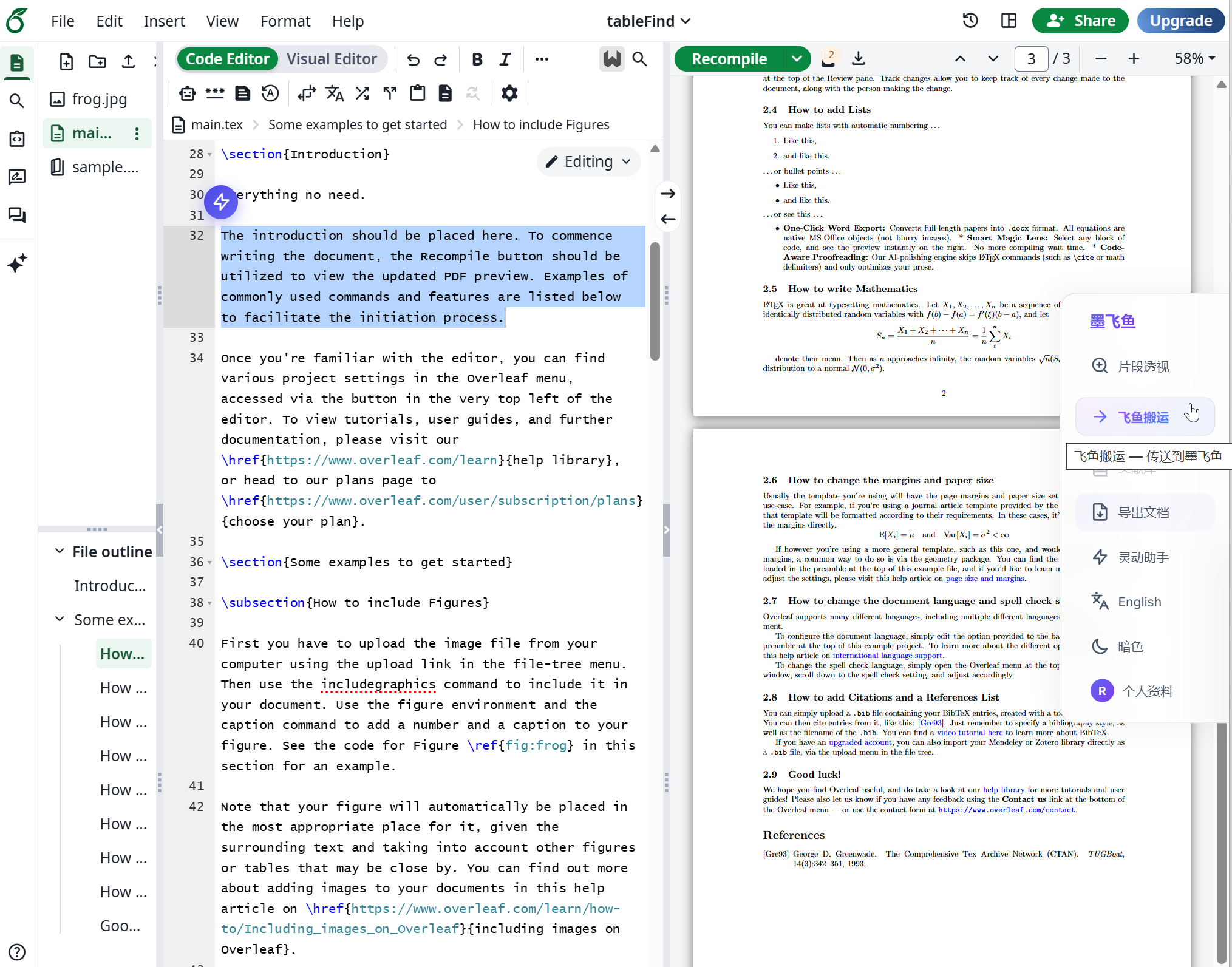Collapse the Some ex... outline section
The width and height of the screenshot is (1232, 967).
pyautogui.click(x=60, y=619)
